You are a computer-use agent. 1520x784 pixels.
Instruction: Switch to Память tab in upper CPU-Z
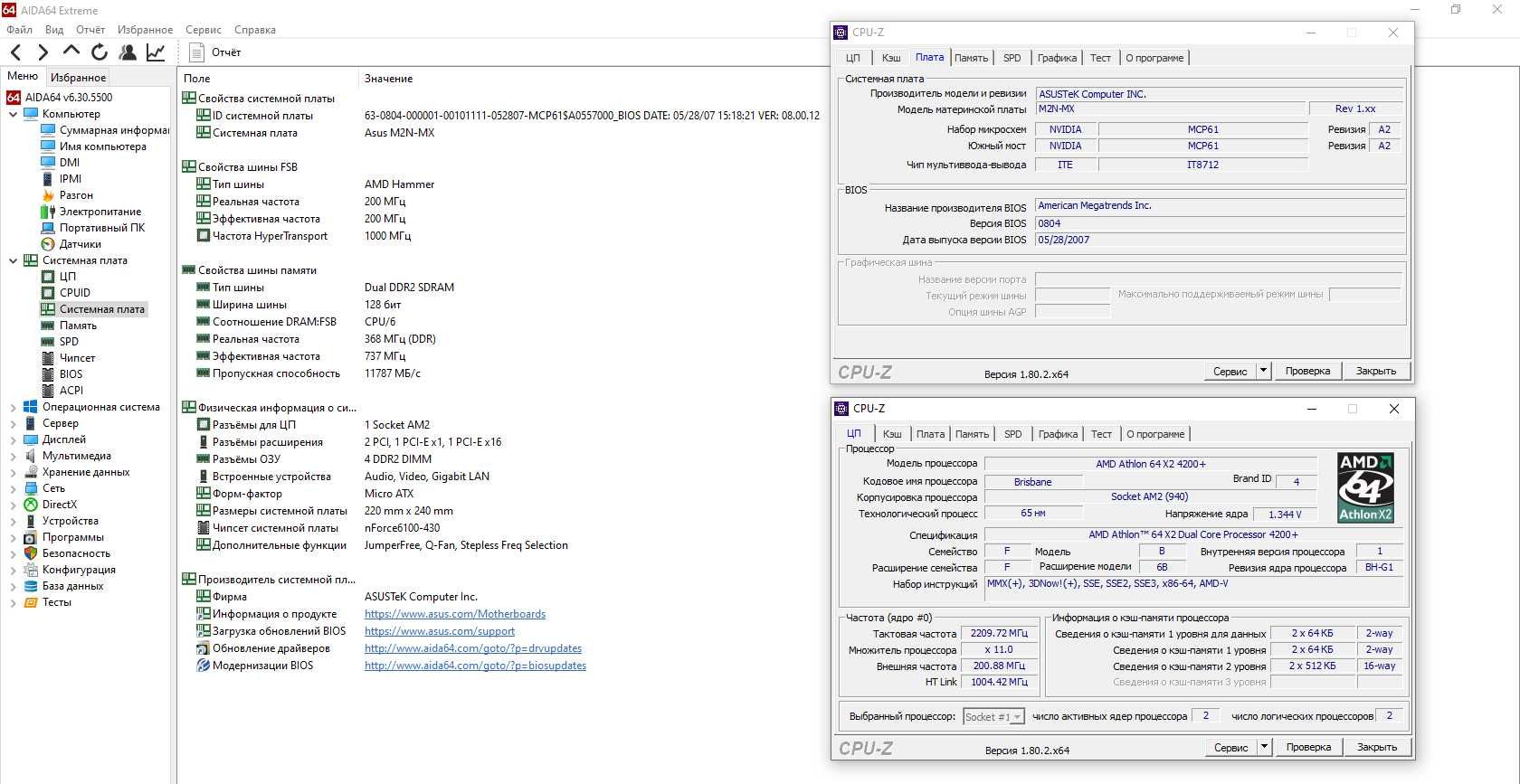click(971, 58)
